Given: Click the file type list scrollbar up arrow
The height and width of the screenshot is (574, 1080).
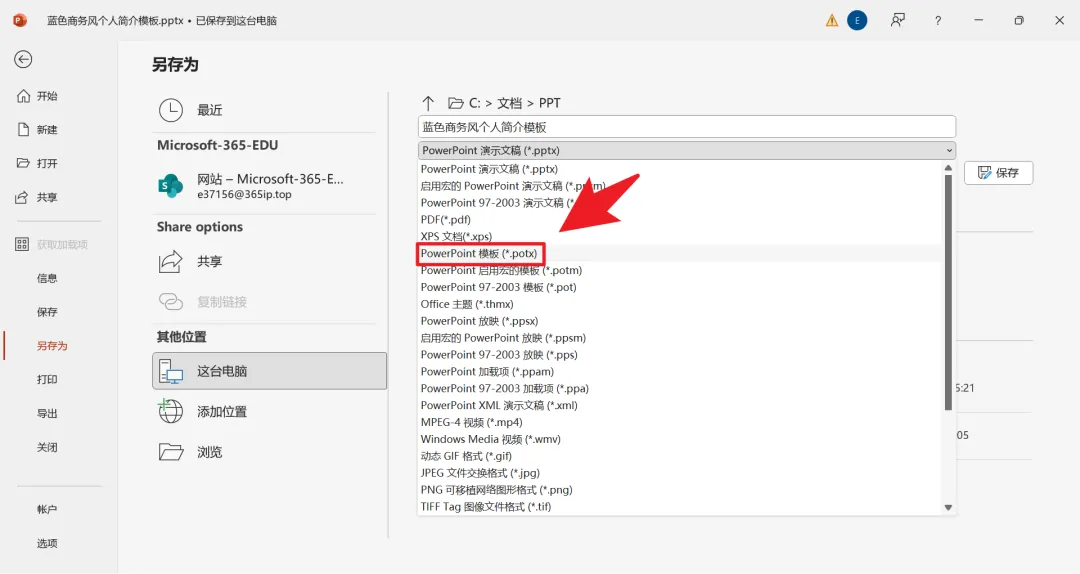Looking at the screenshot, I should coord(948,167).
